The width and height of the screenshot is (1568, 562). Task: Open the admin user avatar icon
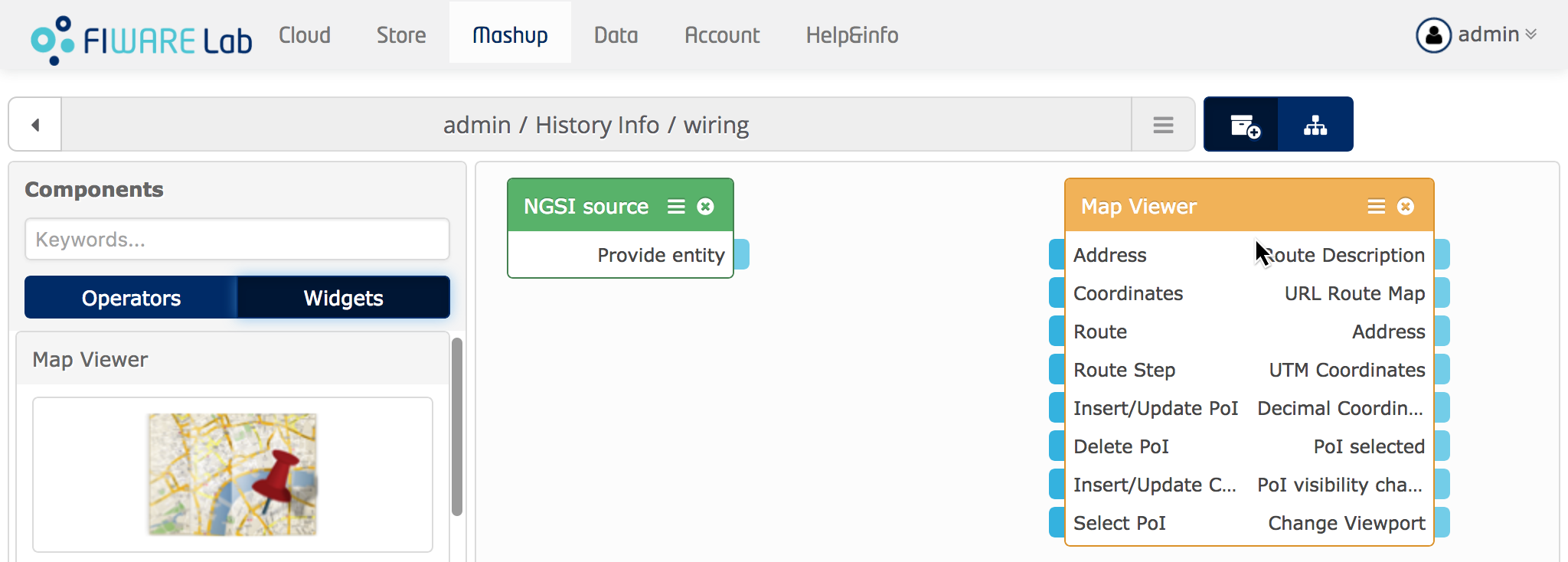(x=1433, y=35)
